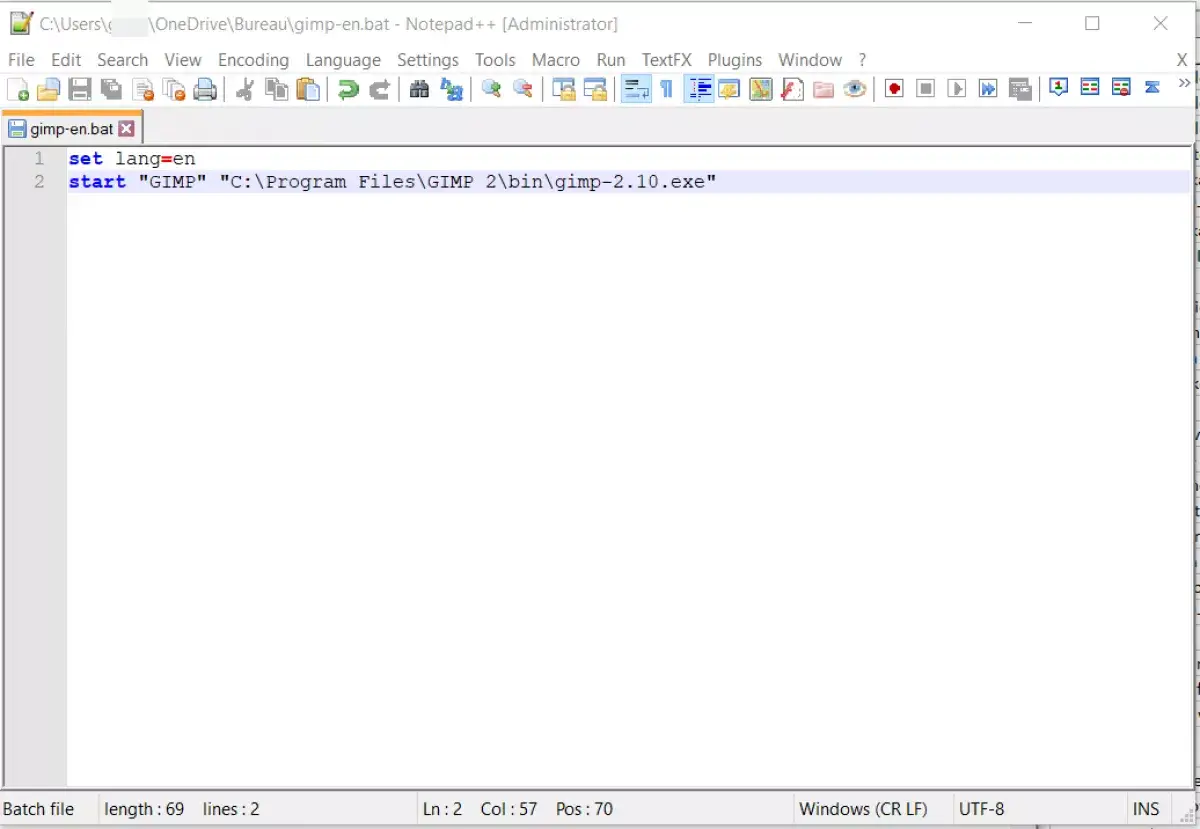Click the blue collapse arrows plugin icon
1200x829 pixels.
(1152, 88)
